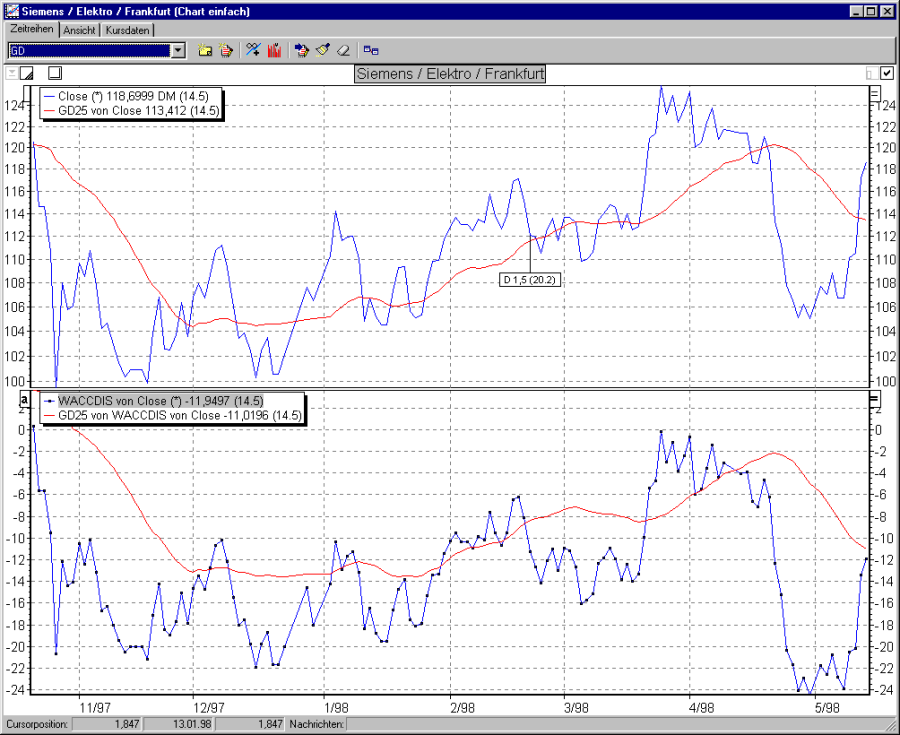This screenshot has width=900, height=735.
Task: Switch to the Ansicht tab
Action: tap(80, 30)
